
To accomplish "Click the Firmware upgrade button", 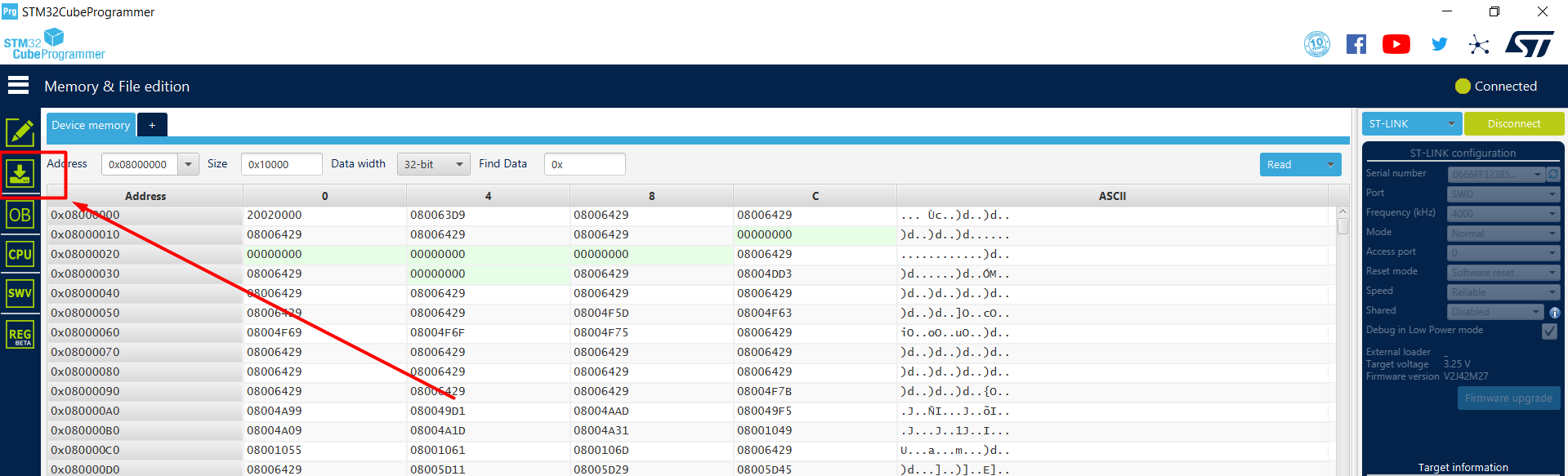I will click(1508, 398).
